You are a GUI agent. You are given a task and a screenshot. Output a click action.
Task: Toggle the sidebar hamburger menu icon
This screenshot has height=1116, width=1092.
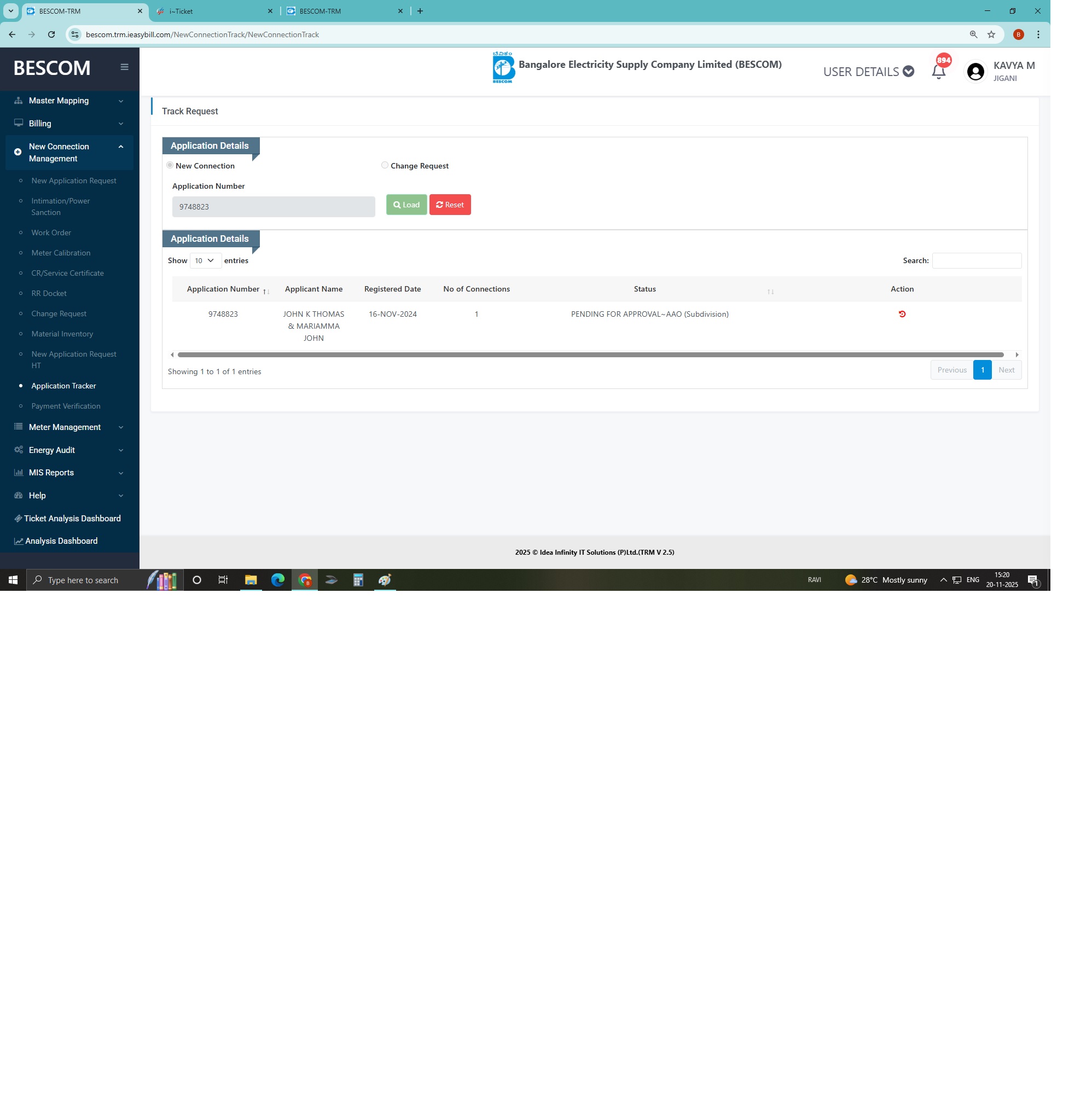click(124, 67)
